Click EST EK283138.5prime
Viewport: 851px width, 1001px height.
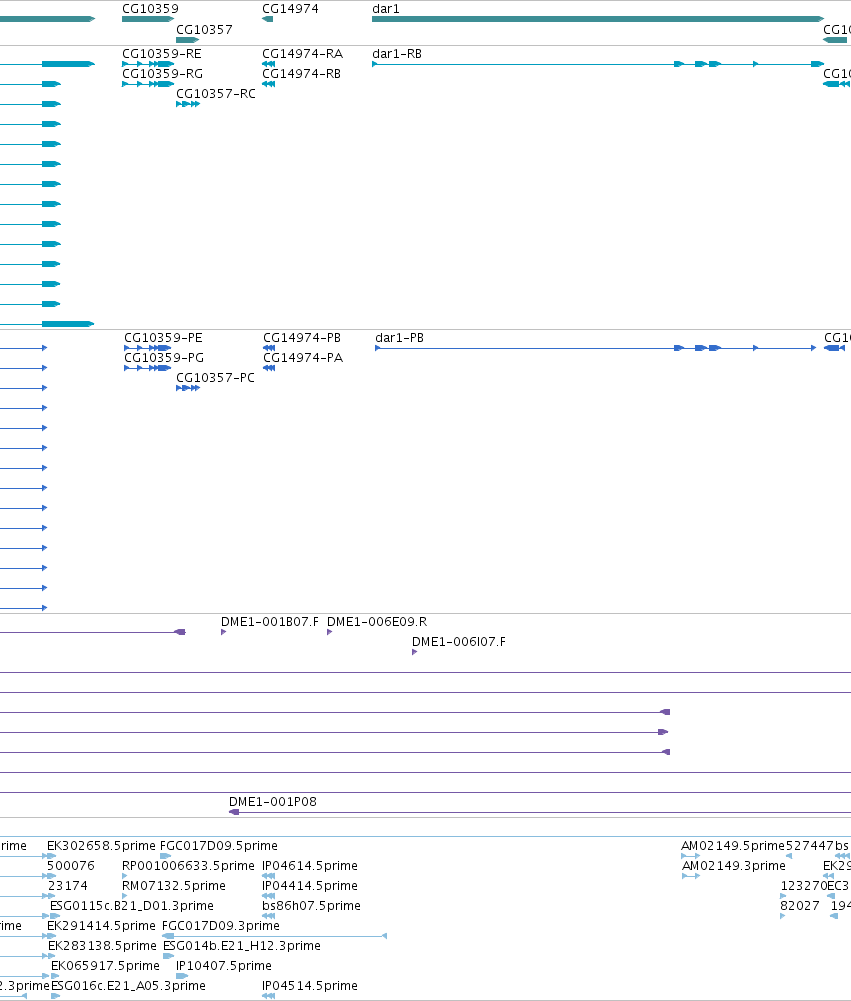coord(102,946)
